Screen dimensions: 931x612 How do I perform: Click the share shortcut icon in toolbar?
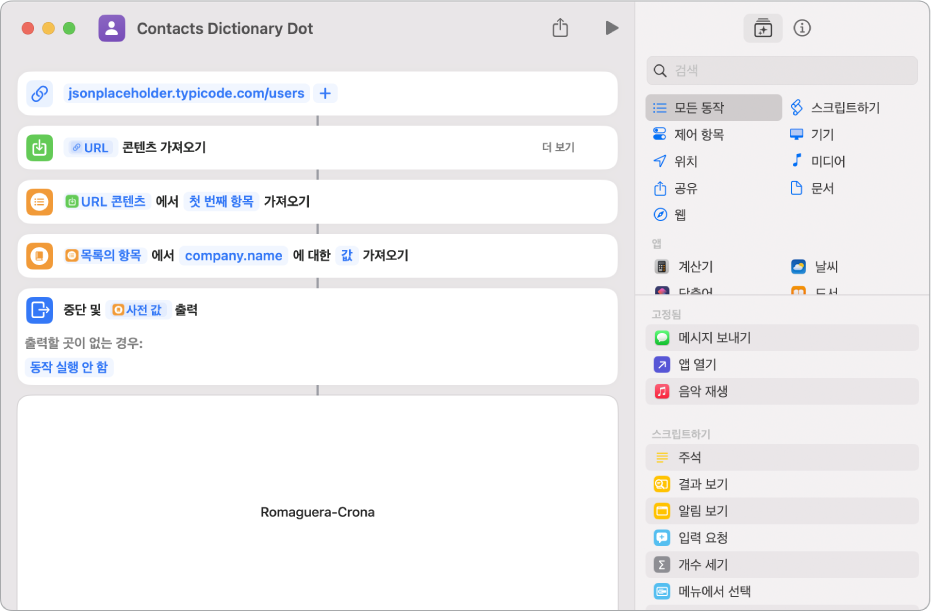(x=560, y=28)
